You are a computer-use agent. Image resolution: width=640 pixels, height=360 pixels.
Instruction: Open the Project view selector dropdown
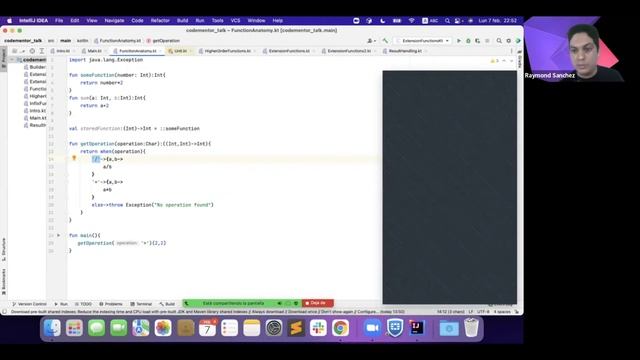18,51
